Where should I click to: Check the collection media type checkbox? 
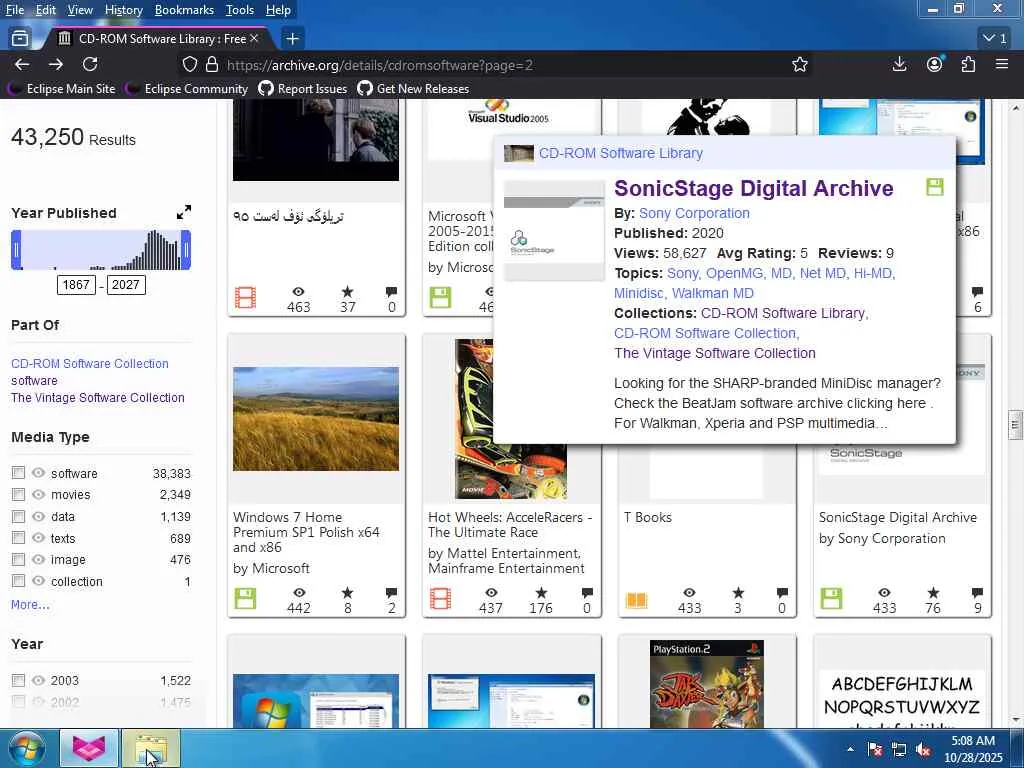tap(18, 581)
